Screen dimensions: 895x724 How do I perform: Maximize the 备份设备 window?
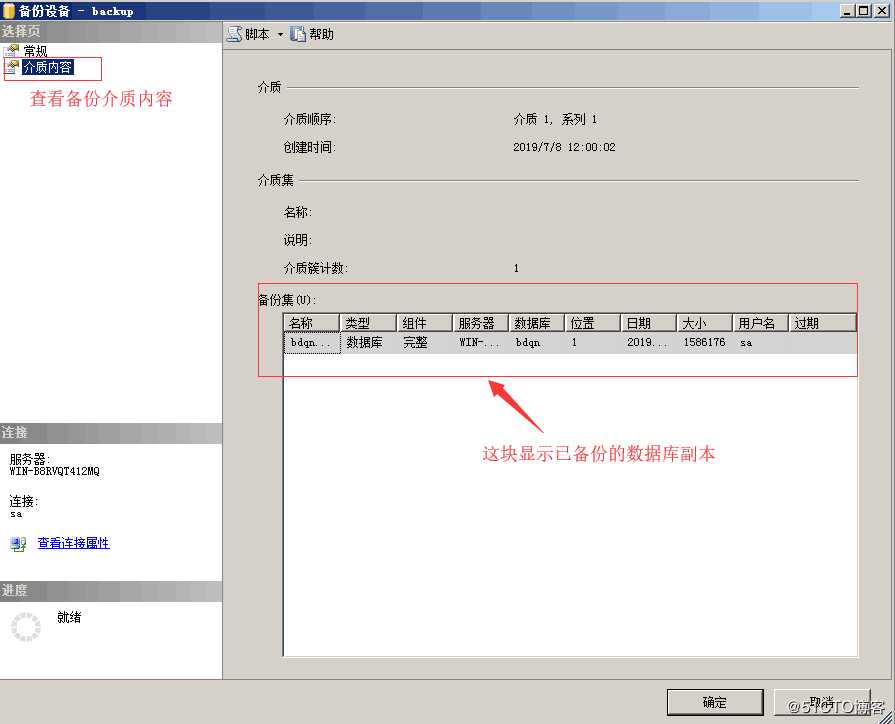[864, 11]
